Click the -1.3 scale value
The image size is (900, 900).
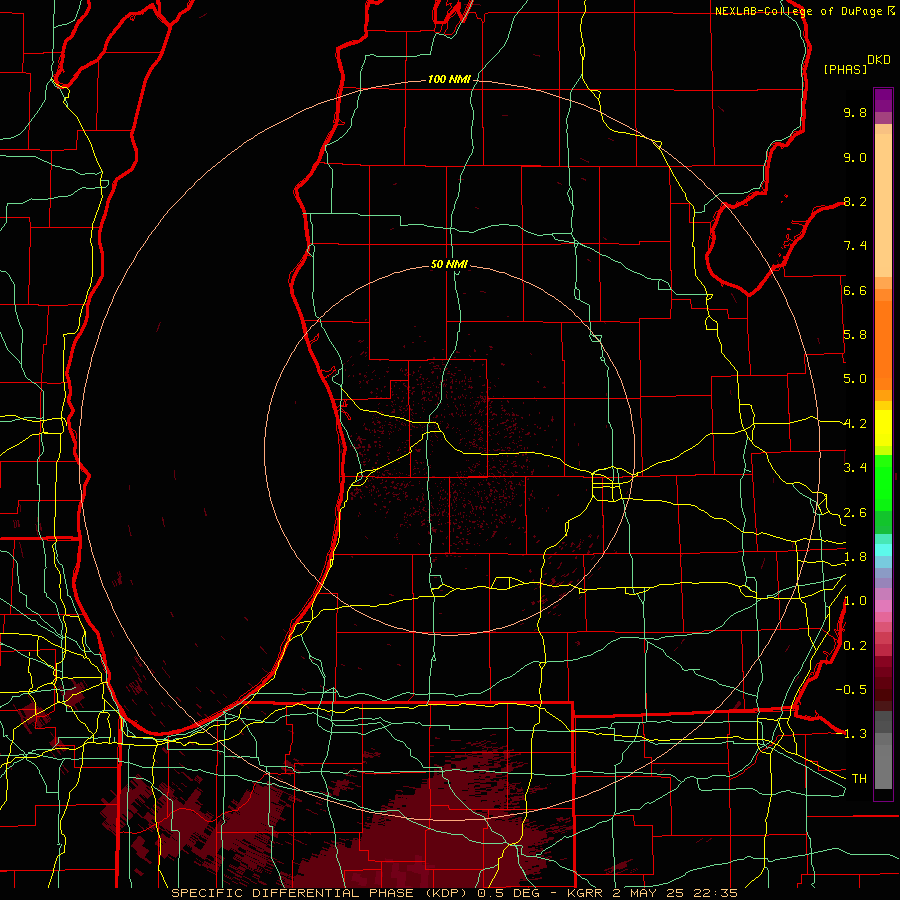coord(851,734)
